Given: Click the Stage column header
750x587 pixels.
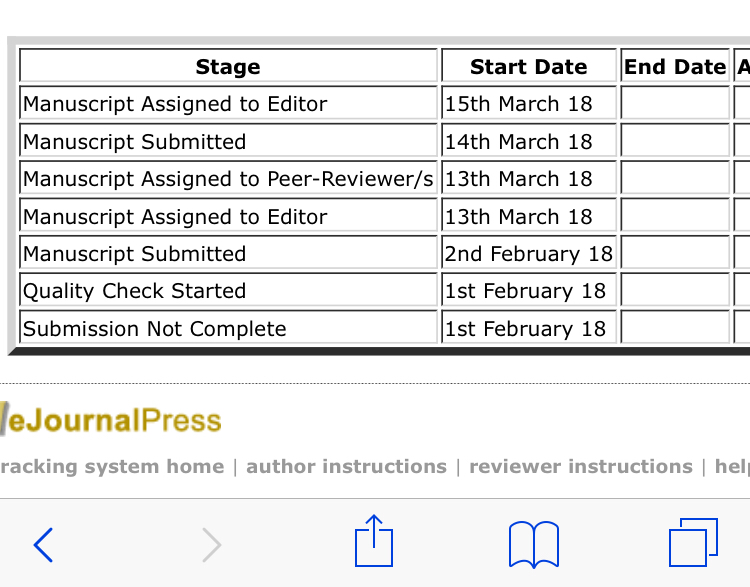Looking at the screenshot, I should coord(228,67).
